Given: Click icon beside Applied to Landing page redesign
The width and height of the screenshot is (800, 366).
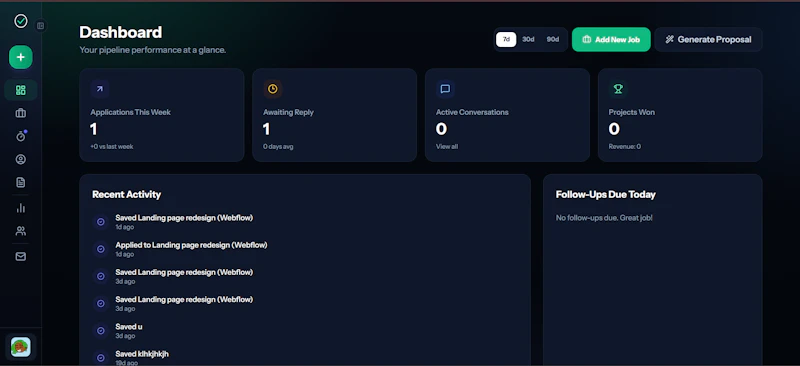Looking at the screenshot, I should click(101, 249).
